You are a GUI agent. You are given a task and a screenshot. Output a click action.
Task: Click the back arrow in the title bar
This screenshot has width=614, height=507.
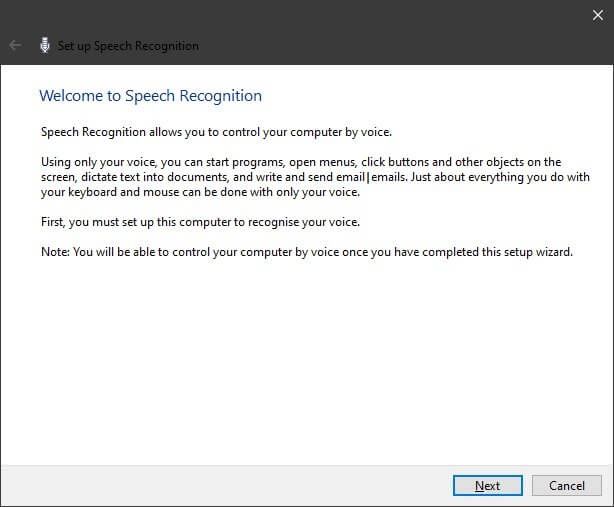click(15, 45)
